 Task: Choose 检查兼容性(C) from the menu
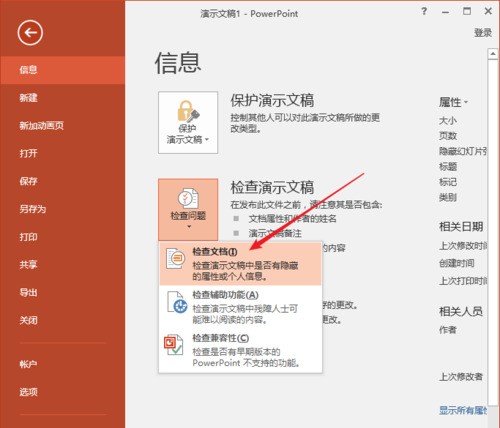point(240,350)
